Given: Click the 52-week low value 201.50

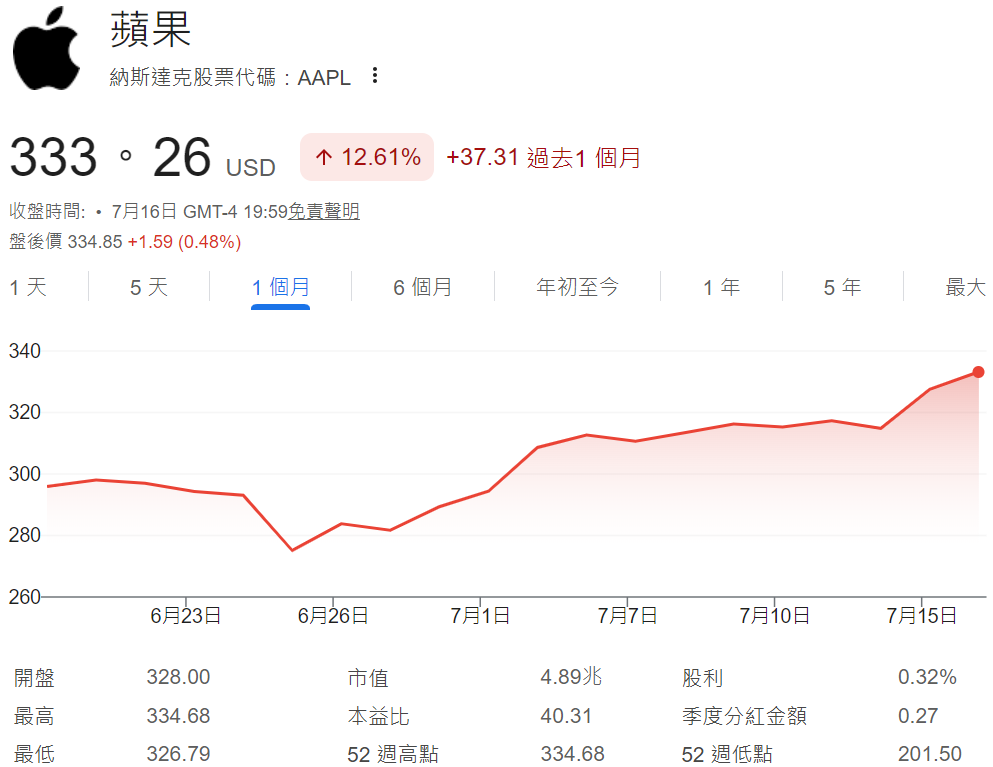Looking at the screenshot, I should click(x=930, y=754).
